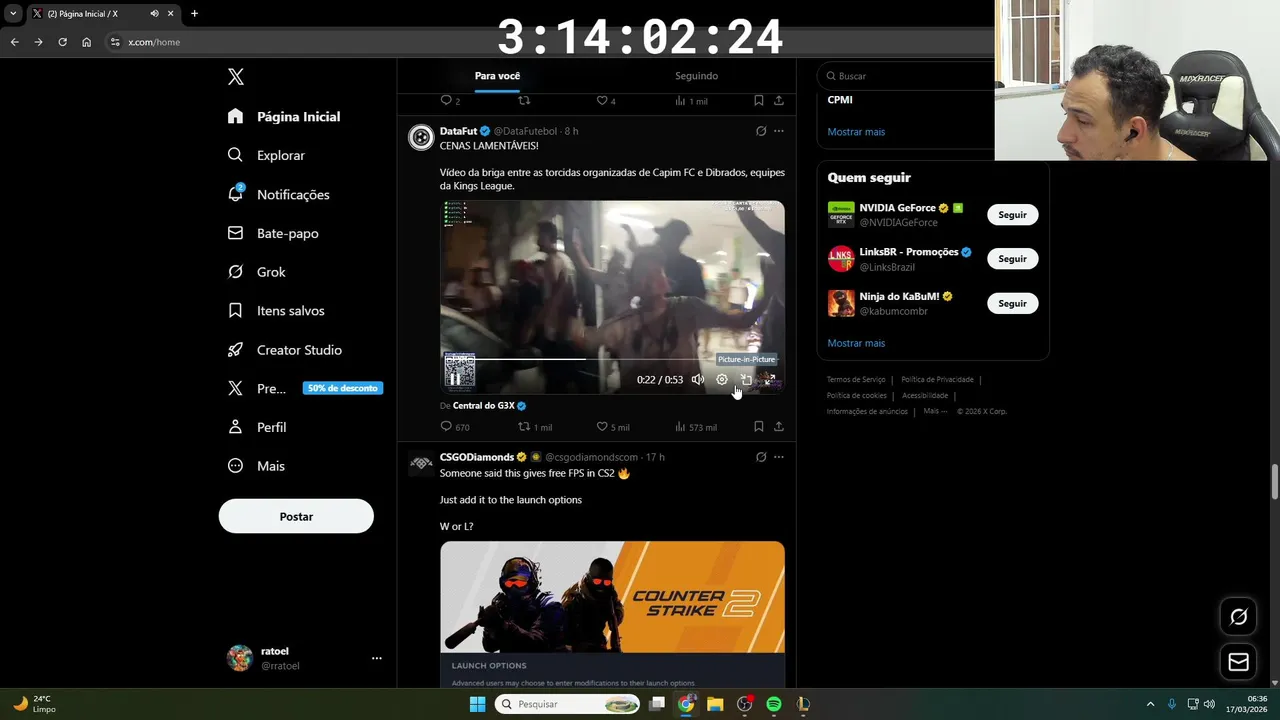
Task: Open the Windows Start menu
Action: 477,704
